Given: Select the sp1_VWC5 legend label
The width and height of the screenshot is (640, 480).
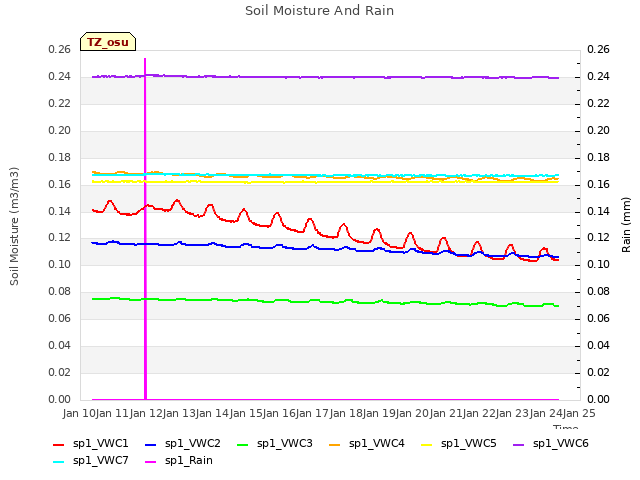Looking at the screenshot, I should tap(469, 444).
